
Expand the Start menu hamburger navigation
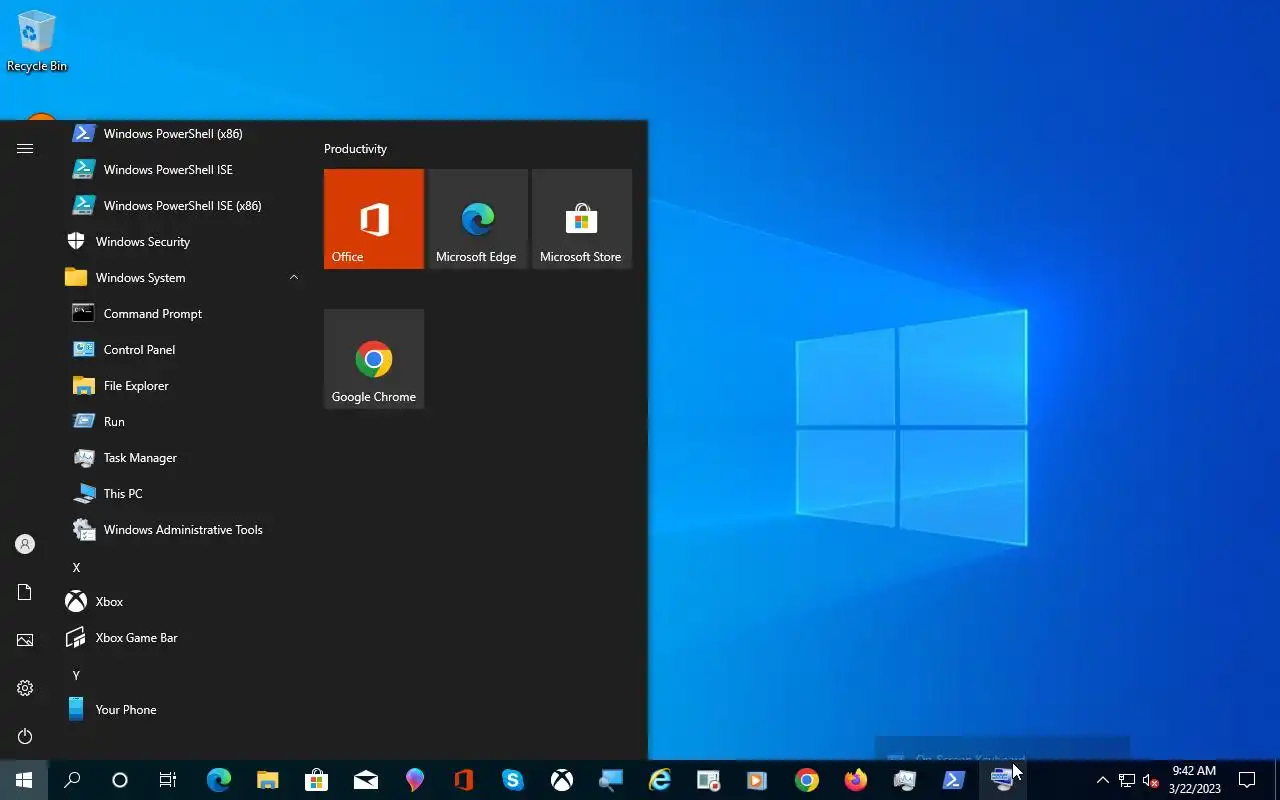pos(25,148)
